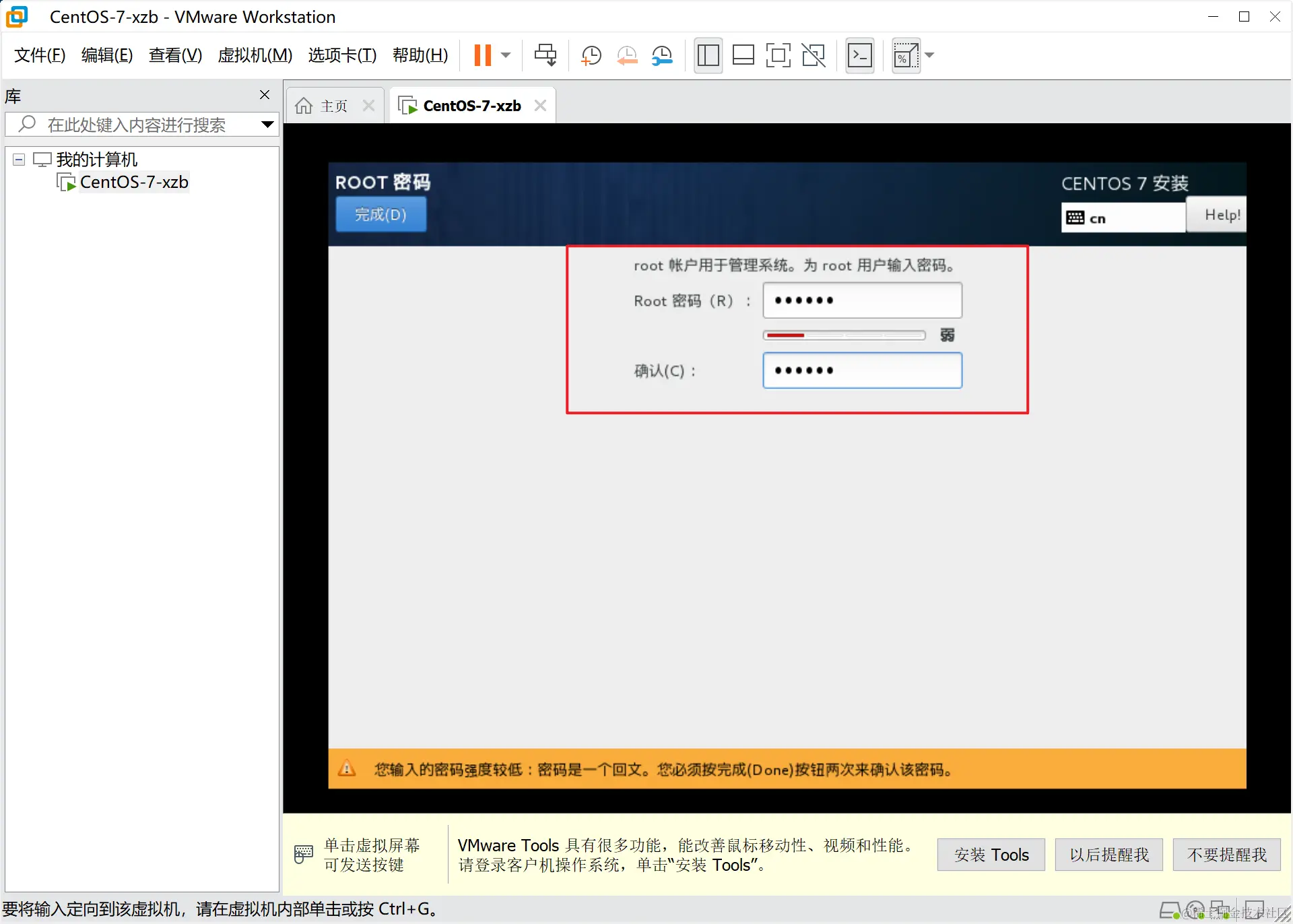Select 我的计算机 in the library tree
This screenshot has height=924, width=1293.
point(96,160)
